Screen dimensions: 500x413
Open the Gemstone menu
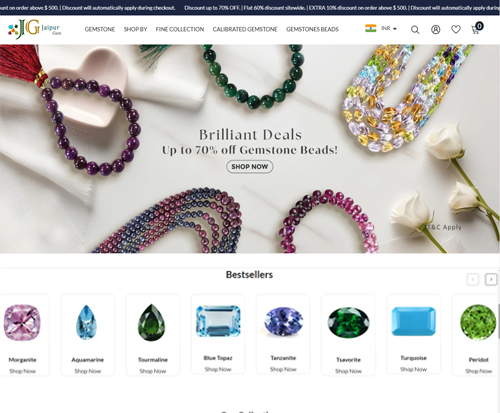100,29
